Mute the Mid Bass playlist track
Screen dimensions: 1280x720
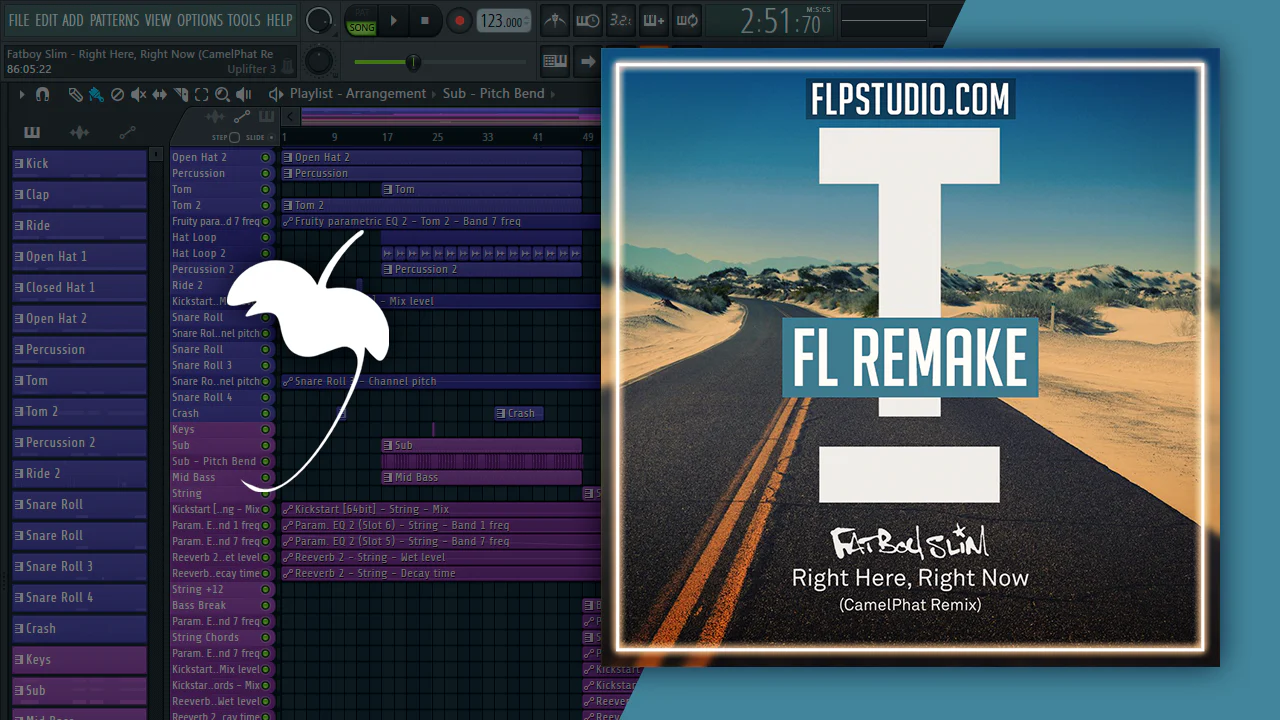coord(266,477)
